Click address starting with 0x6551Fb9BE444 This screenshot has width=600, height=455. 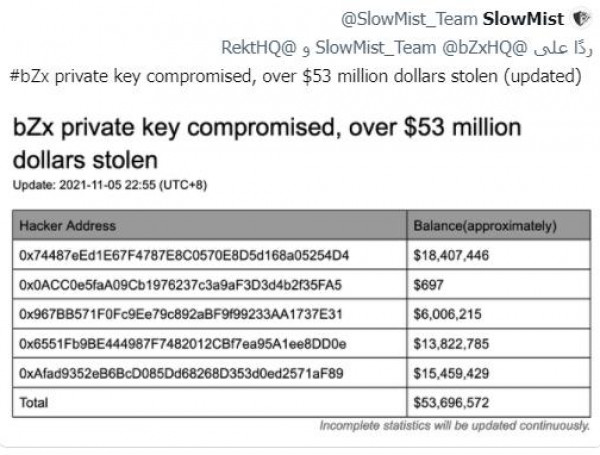(183, 344)
